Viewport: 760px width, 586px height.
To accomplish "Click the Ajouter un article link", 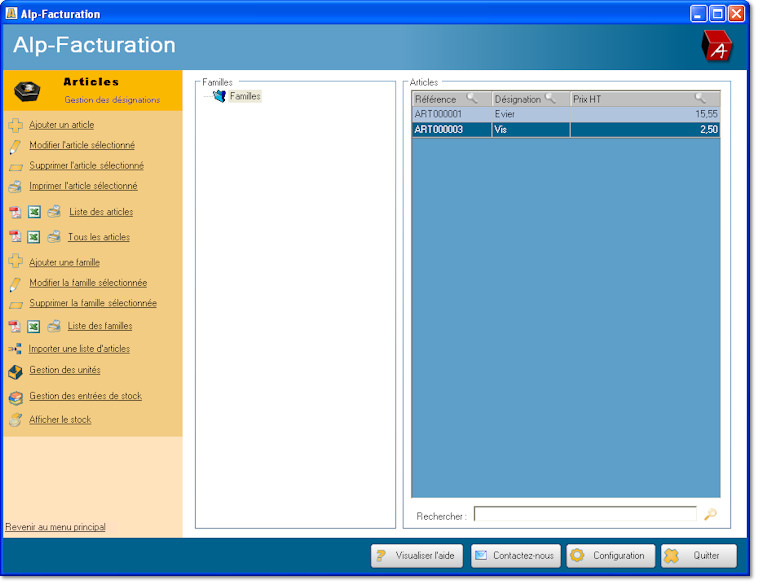I will tap(61, 125).
